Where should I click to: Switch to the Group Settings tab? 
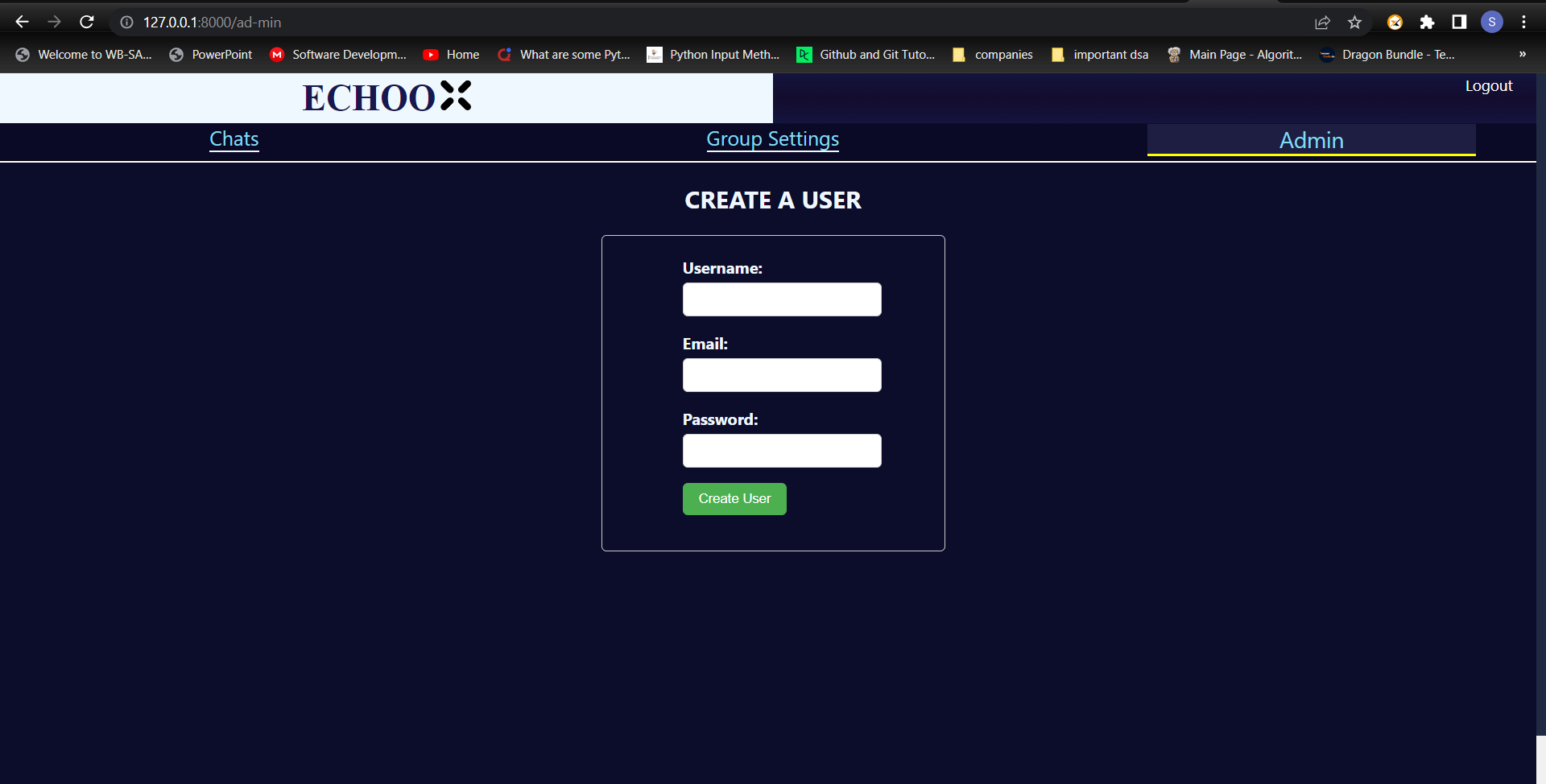[x=772, y=138]
